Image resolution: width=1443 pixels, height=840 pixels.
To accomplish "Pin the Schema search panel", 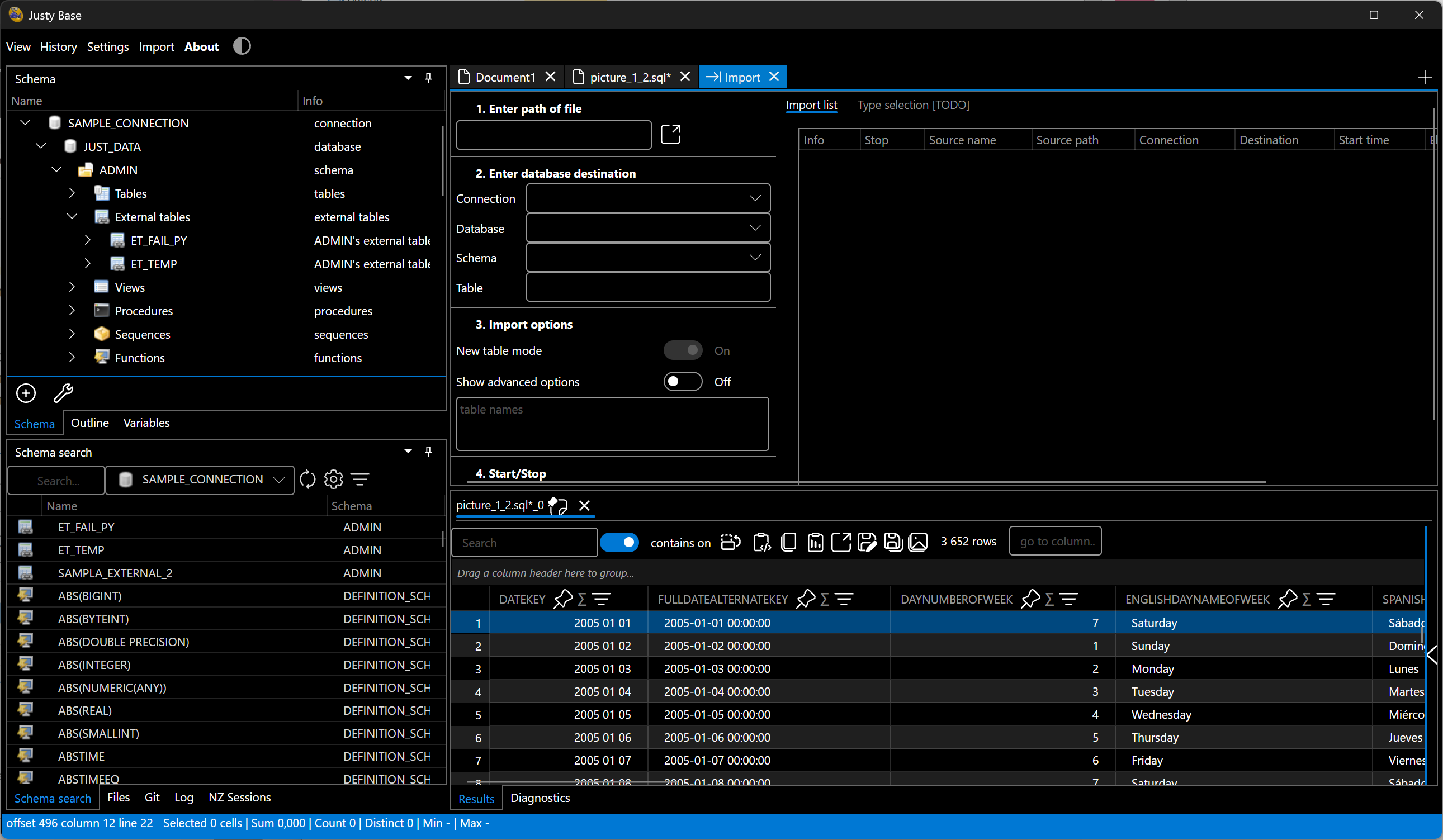I will pos(428,452).
